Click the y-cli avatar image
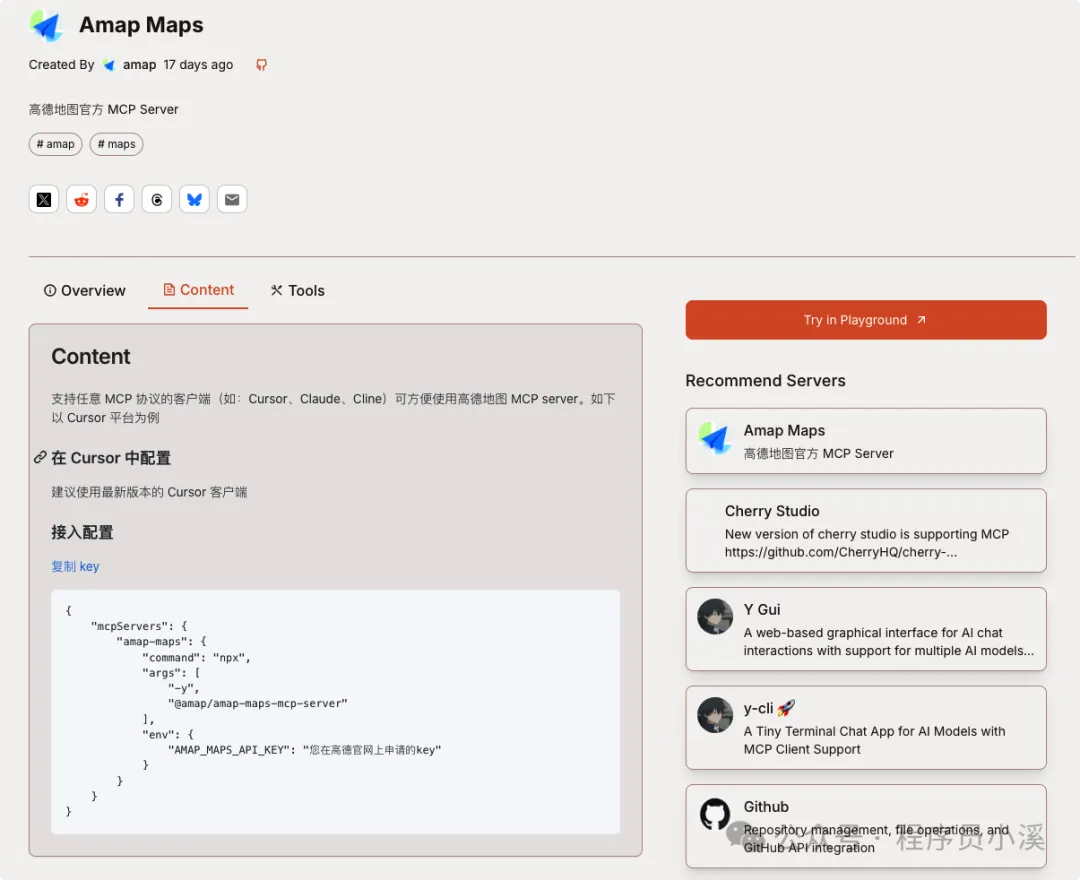1080x880 pixels. click(715, 715)
